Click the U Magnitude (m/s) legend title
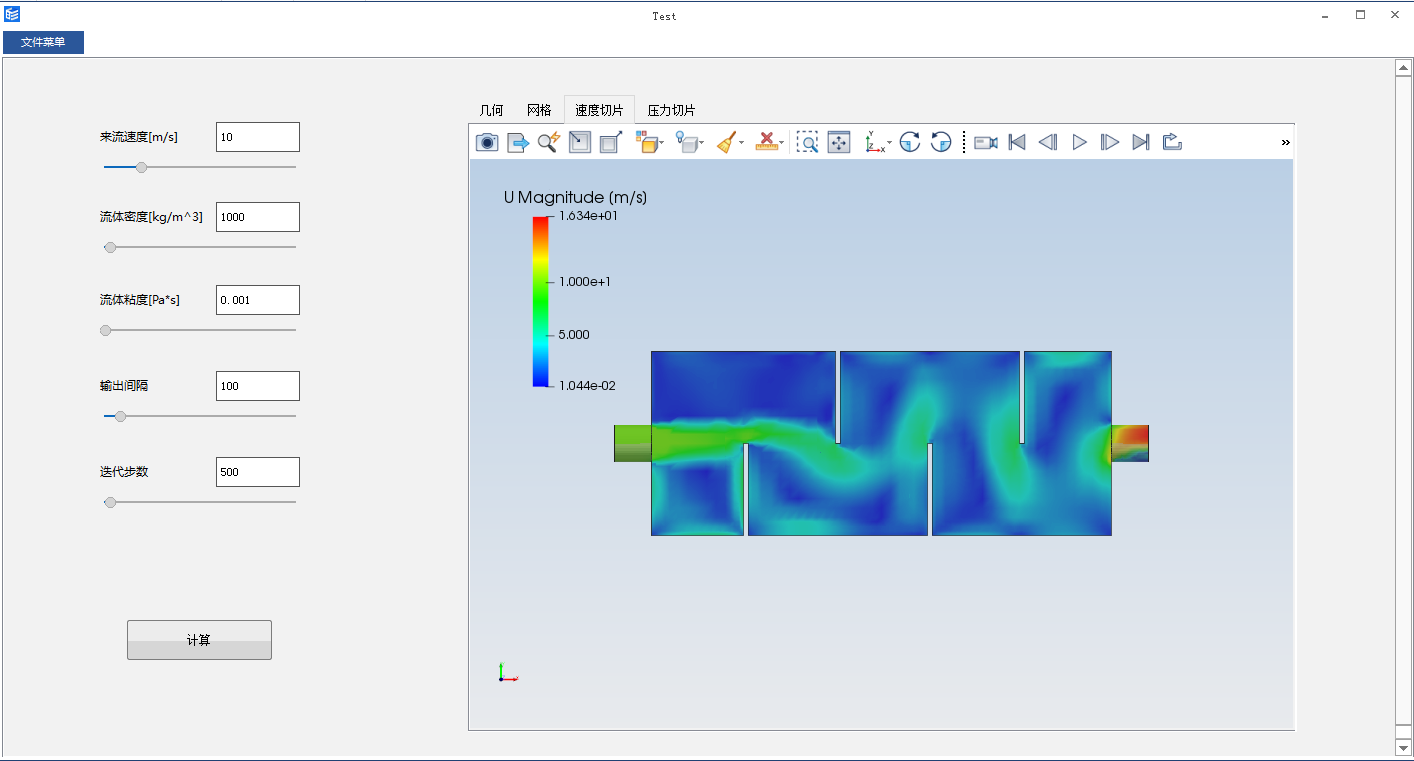This screenshot has width=1414, height=761. pyautogui.click(x=575, y=197)
